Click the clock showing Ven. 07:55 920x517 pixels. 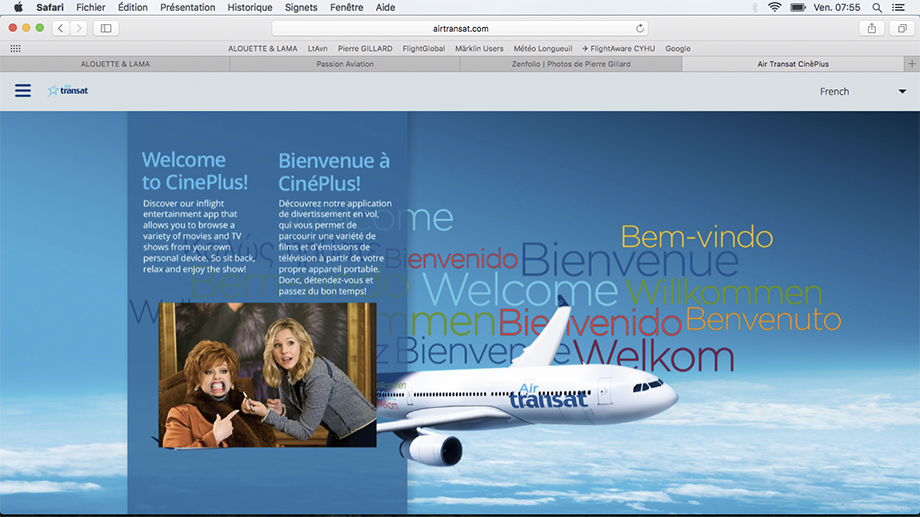pyautogui.click(x=837, y=8)
